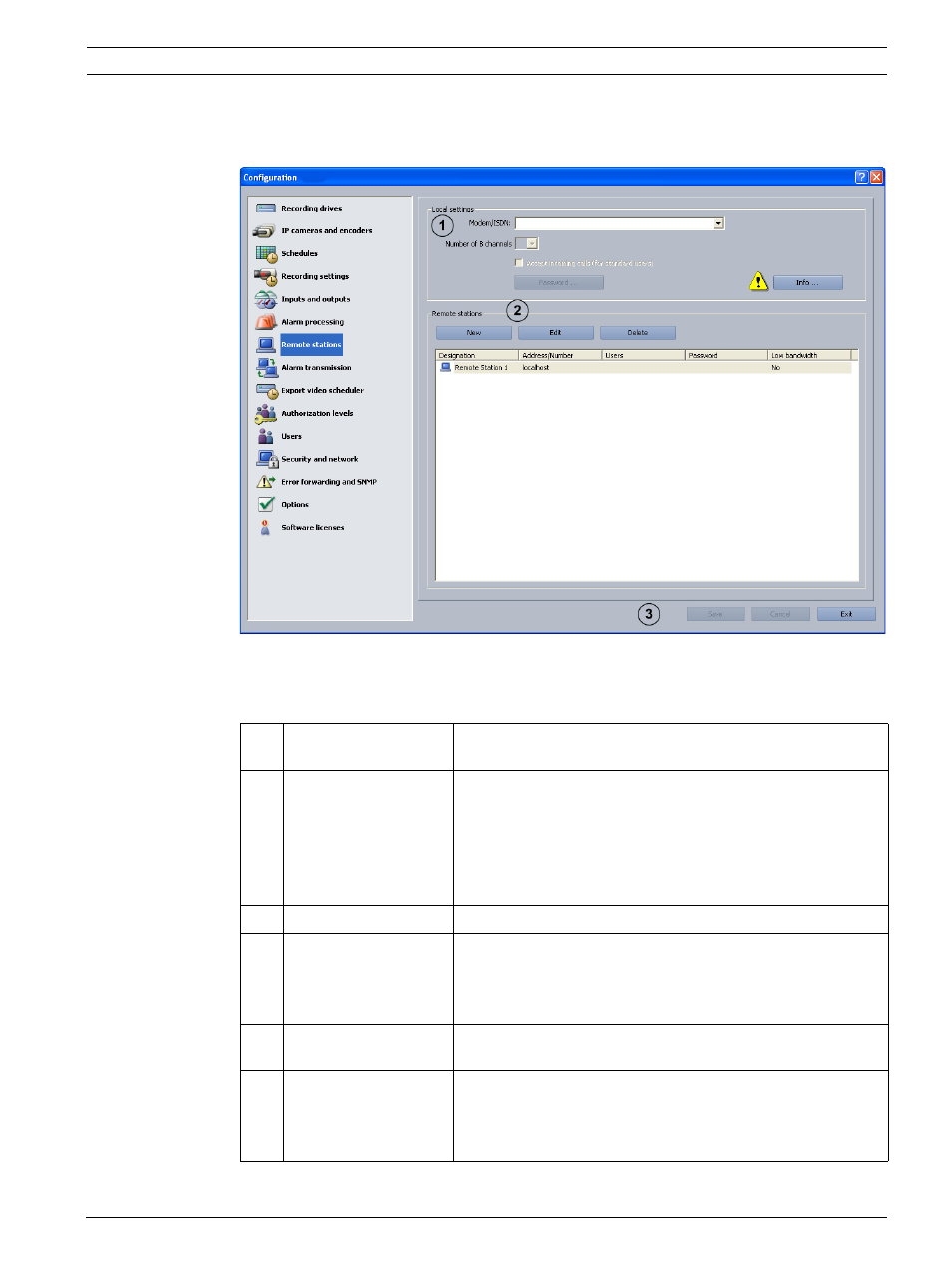
Task: Click the Save button
Action: click(x=715, y=614)
